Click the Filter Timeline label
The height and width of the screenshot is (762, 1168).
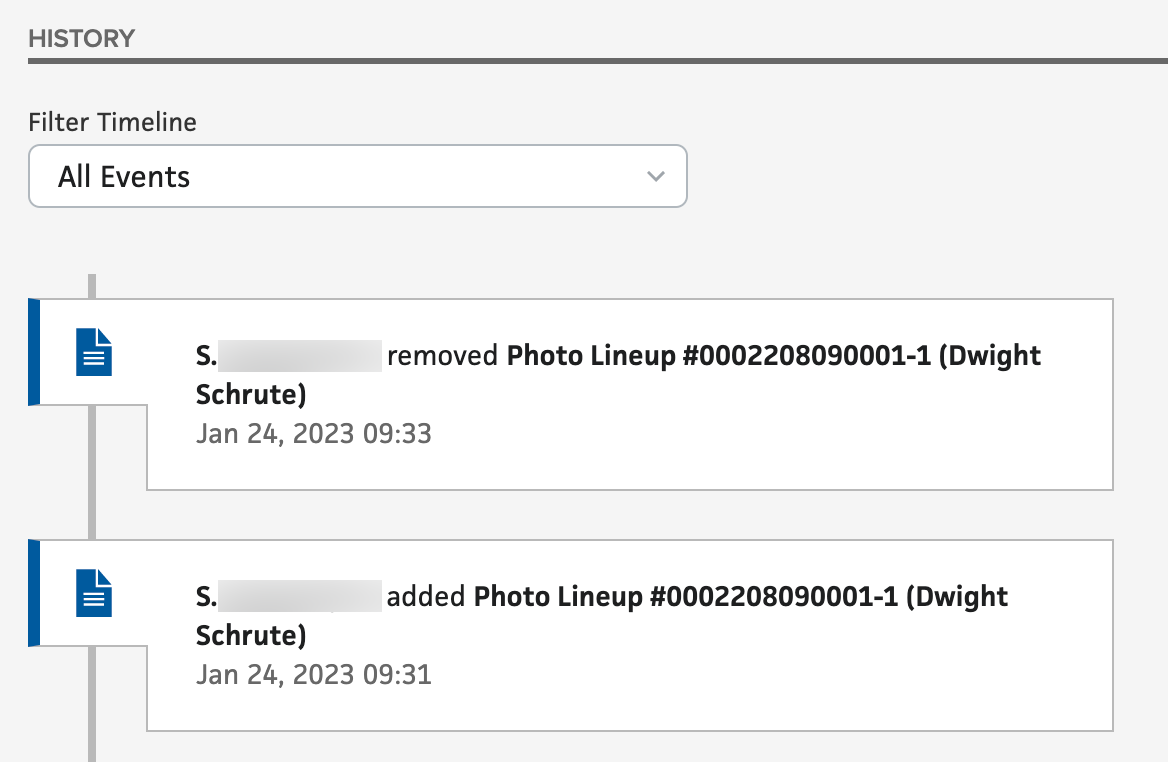[112, 122]
